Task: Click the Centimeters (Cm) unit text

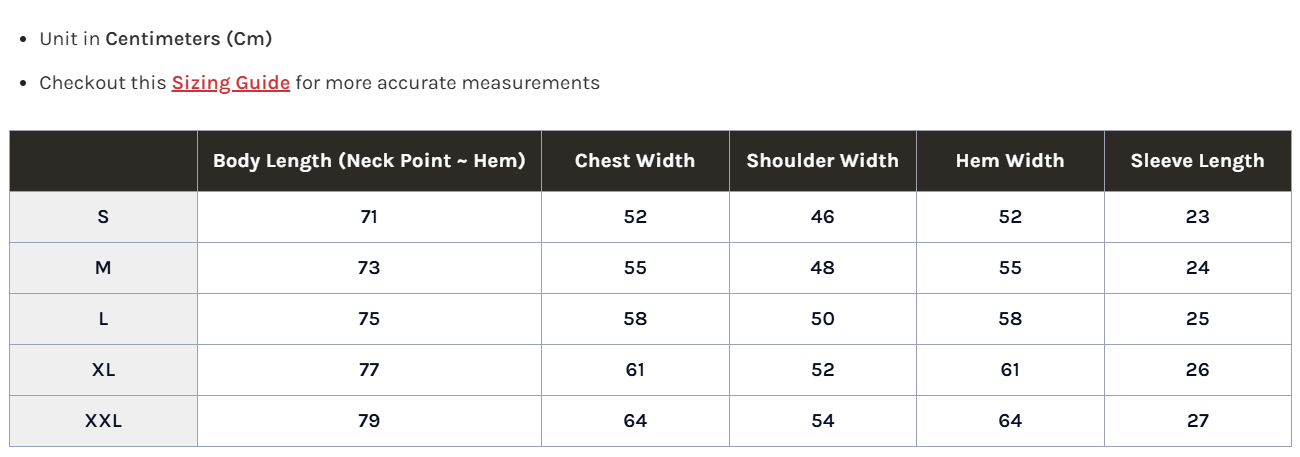Action: tap(189, 39)
